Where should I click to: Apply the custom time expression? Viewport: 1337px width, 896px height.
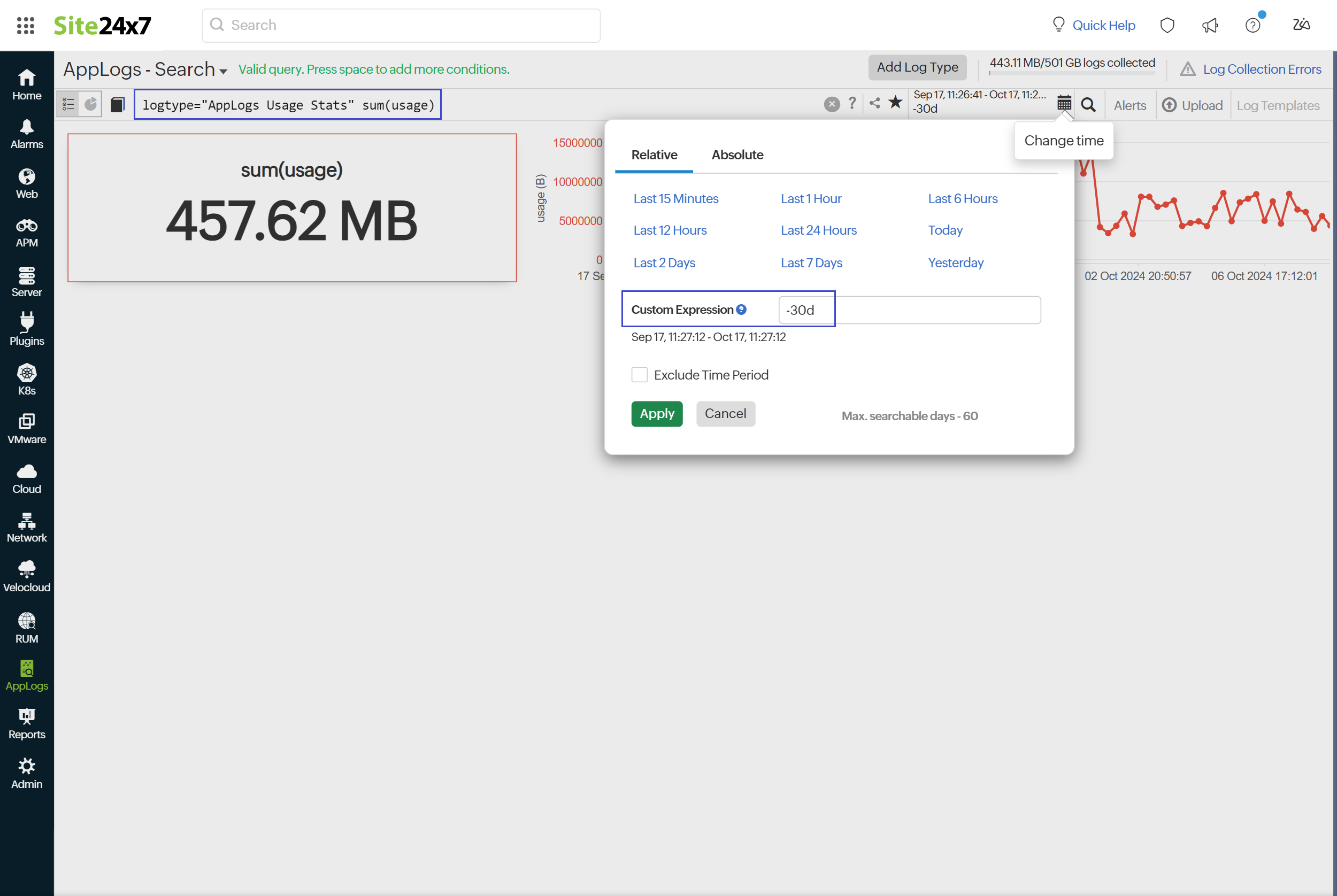click(x=657, y=414)
